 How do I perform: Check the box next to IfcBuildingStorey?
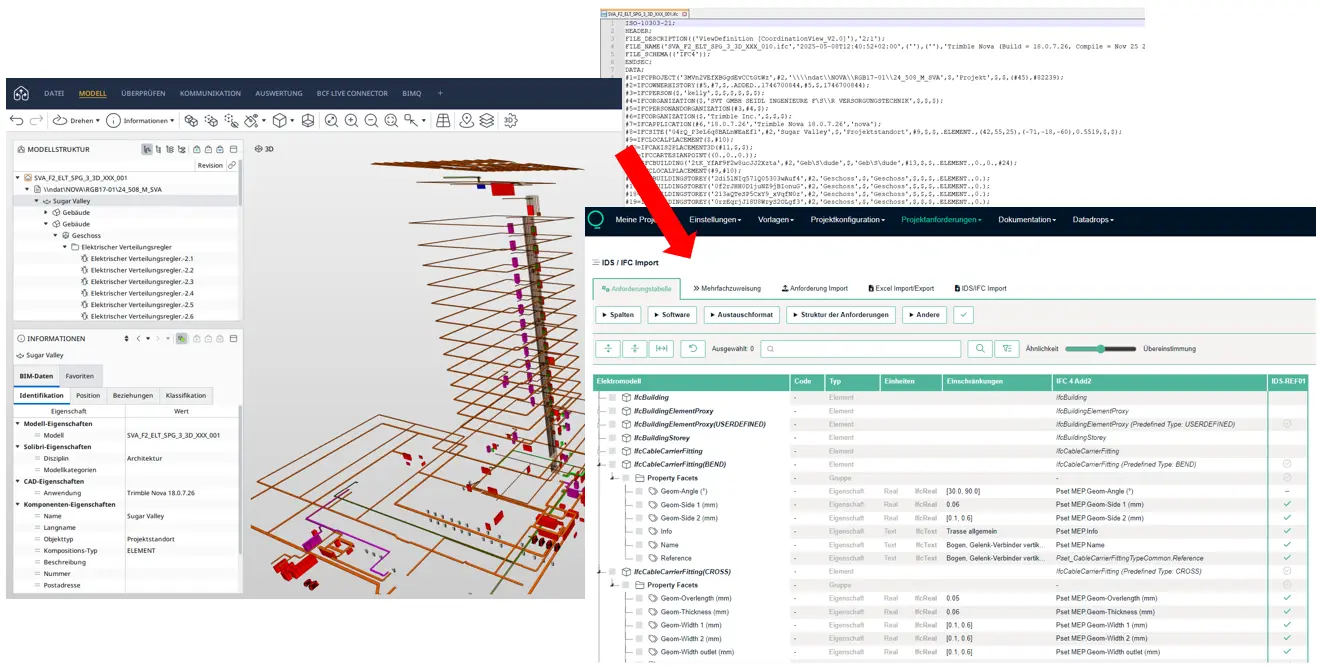(x=611, y=438)
